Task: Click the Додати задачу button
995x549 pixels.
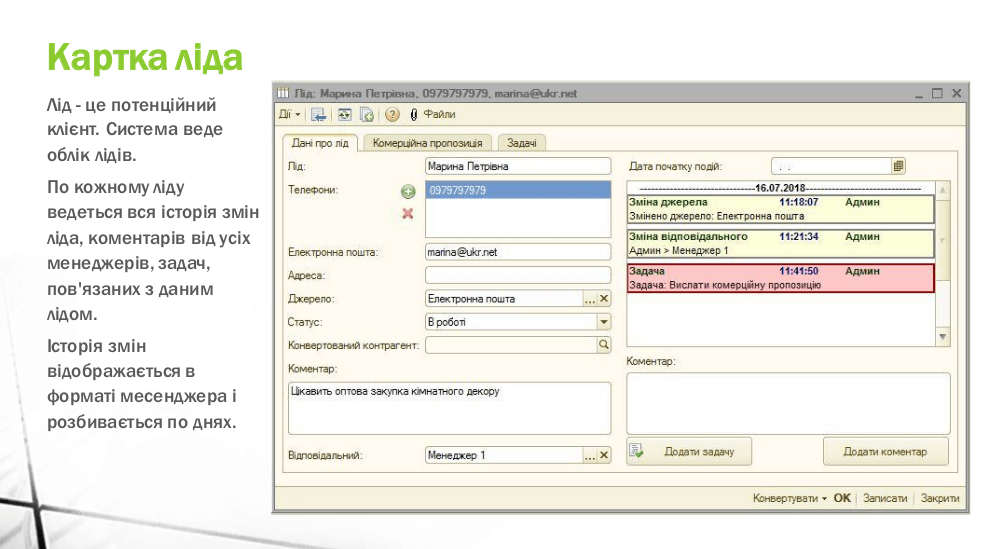Action: [690, 452]
